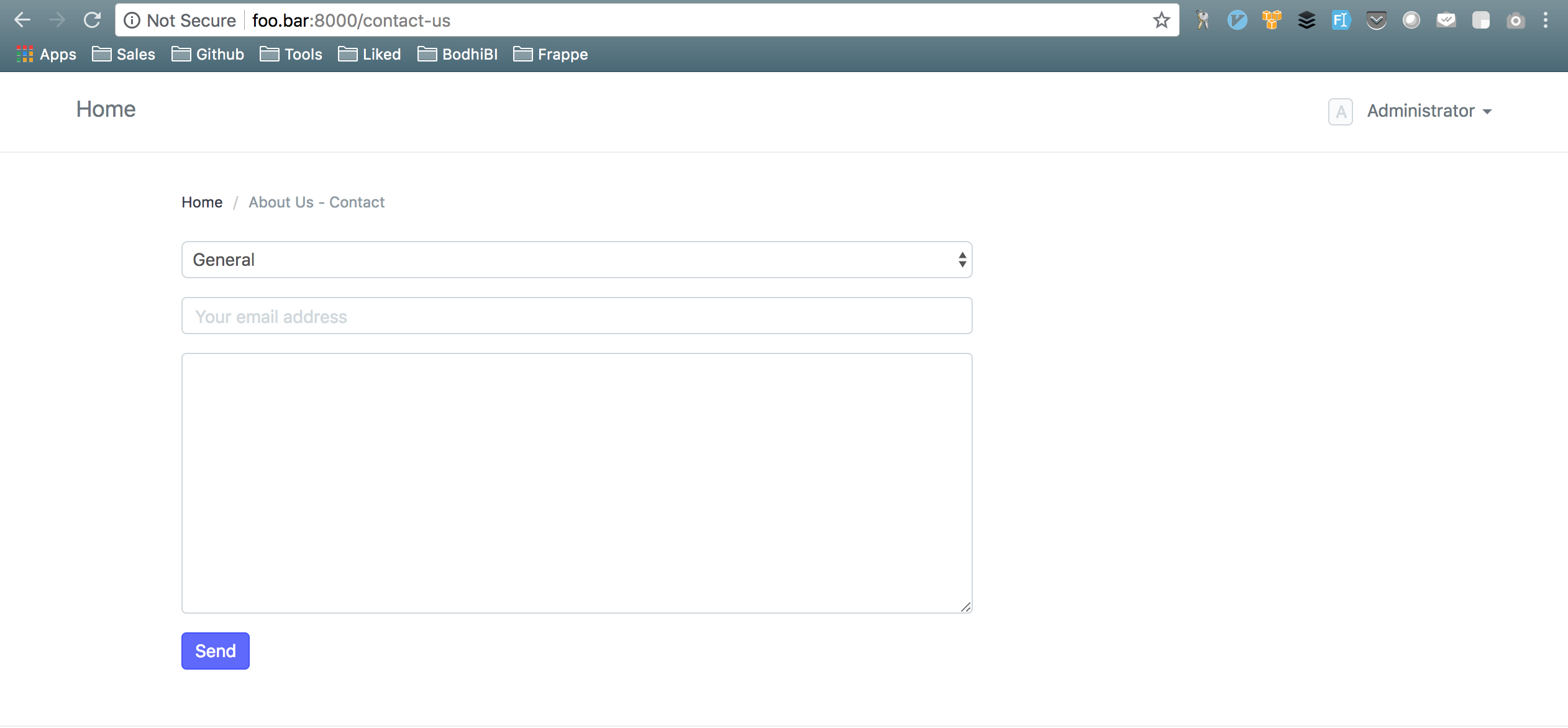Open the orange cubes AWS extension

click(1272, 20)
